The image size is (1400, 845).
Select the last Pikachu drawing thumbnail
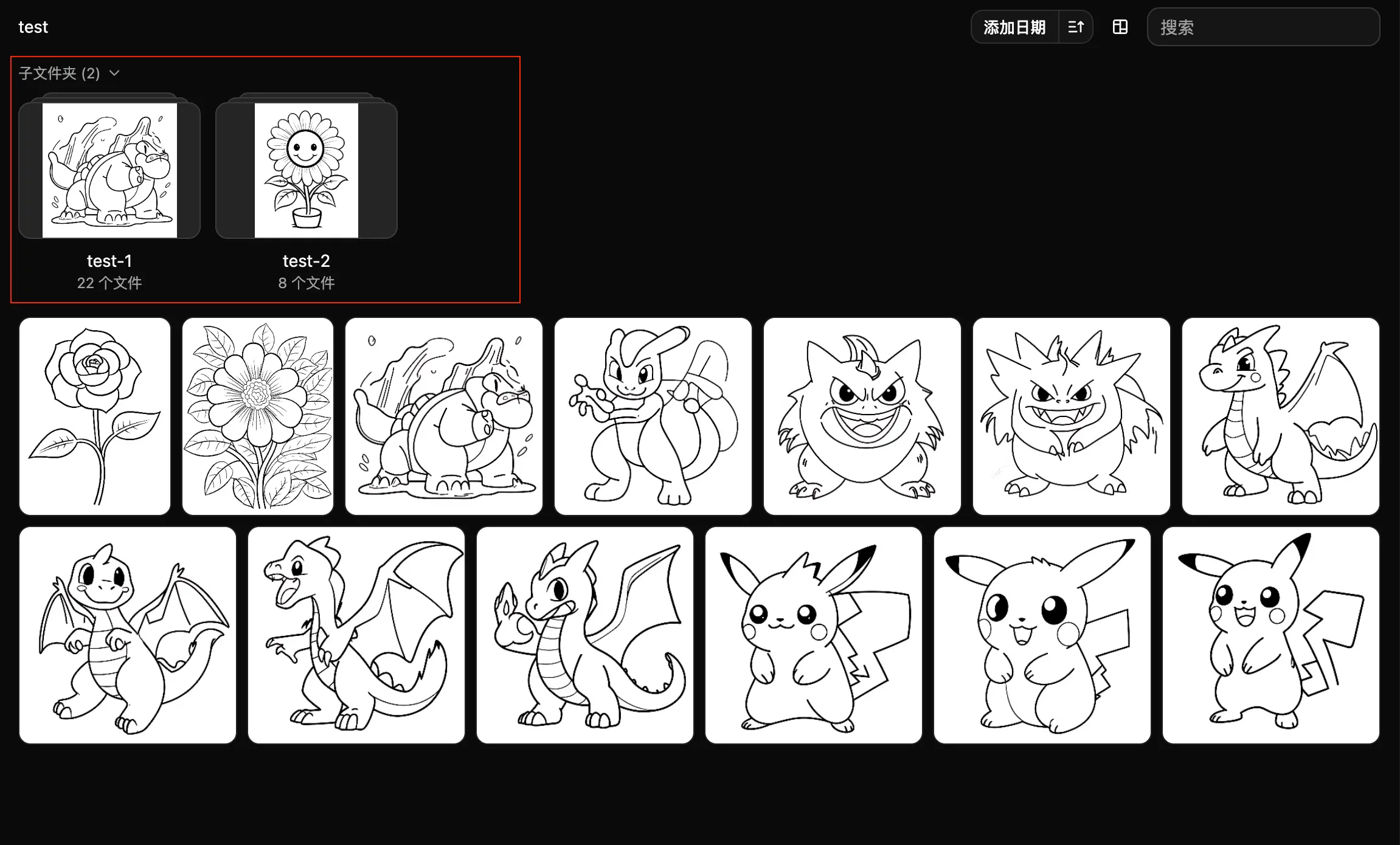[1271, 635]
